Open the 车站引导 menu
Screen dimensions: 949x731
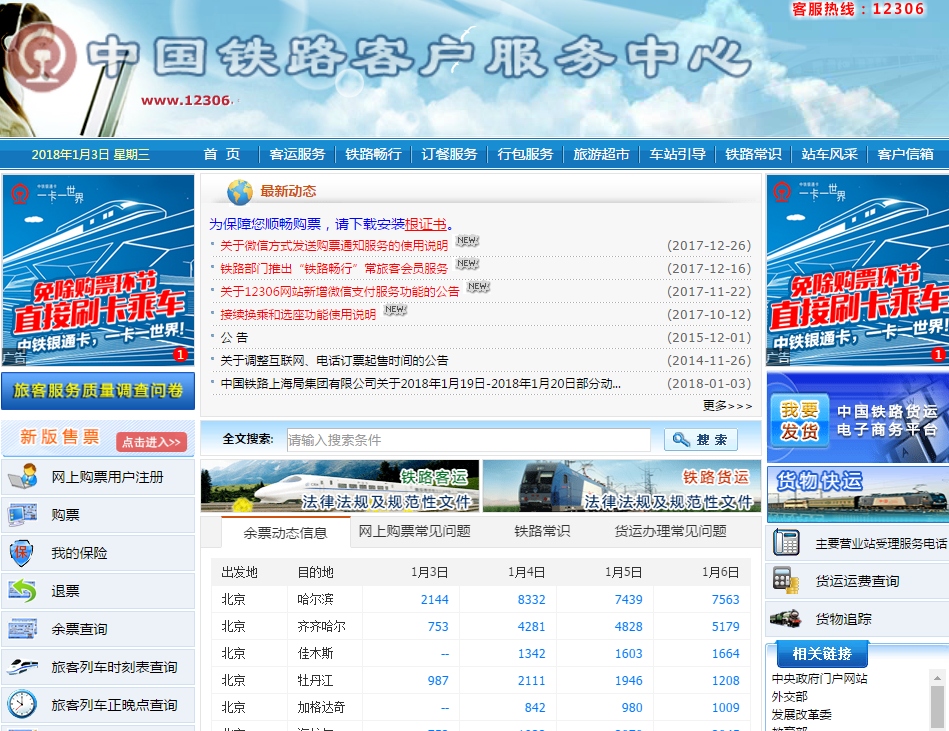click(x=677, y=154)
